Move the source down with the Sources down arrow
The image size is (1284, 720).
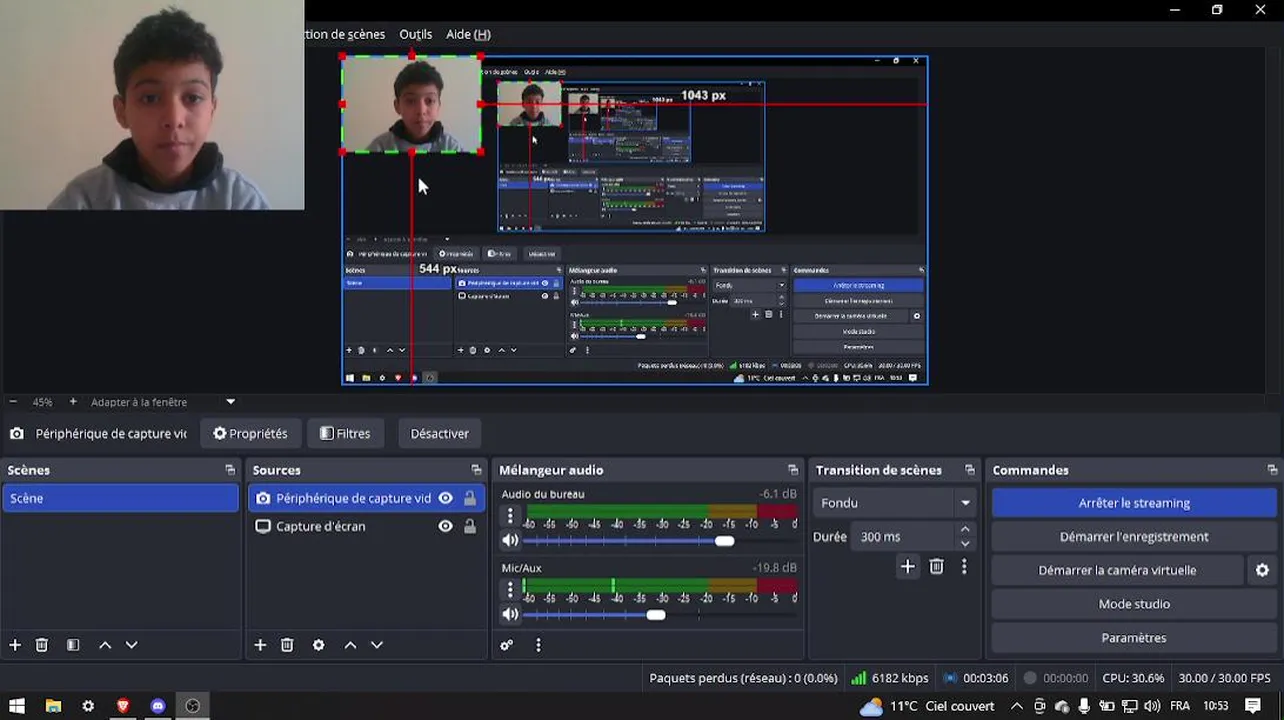377,645
